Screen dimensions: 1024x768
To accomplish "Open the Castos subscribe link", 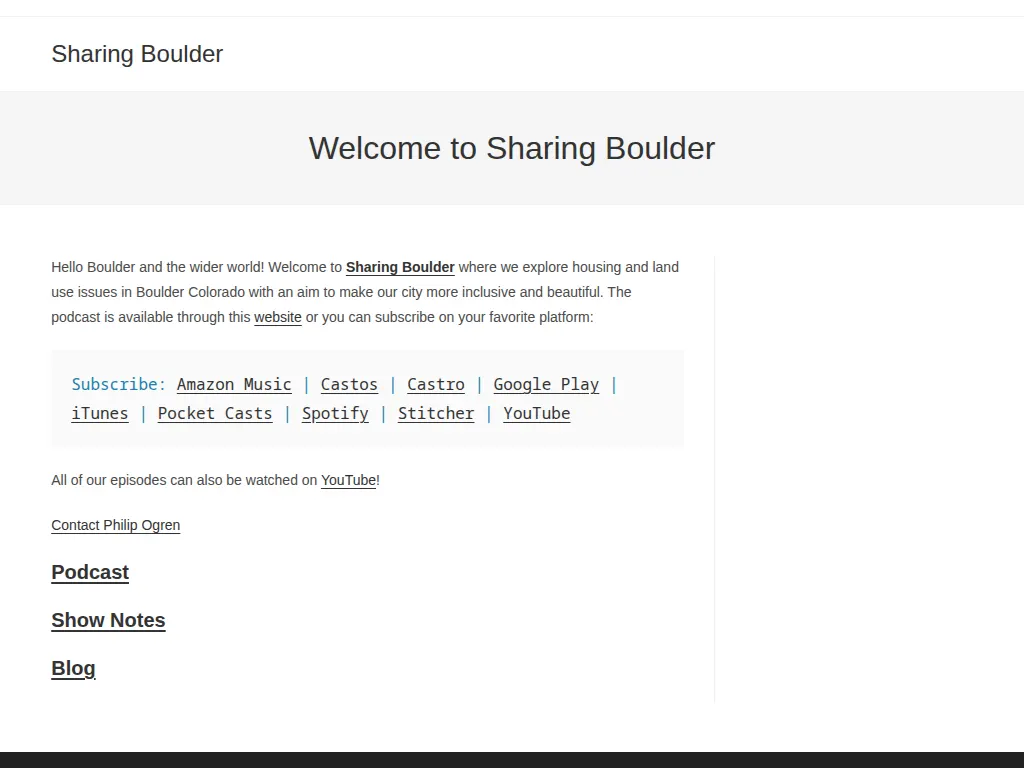I will tap(349, 385).
